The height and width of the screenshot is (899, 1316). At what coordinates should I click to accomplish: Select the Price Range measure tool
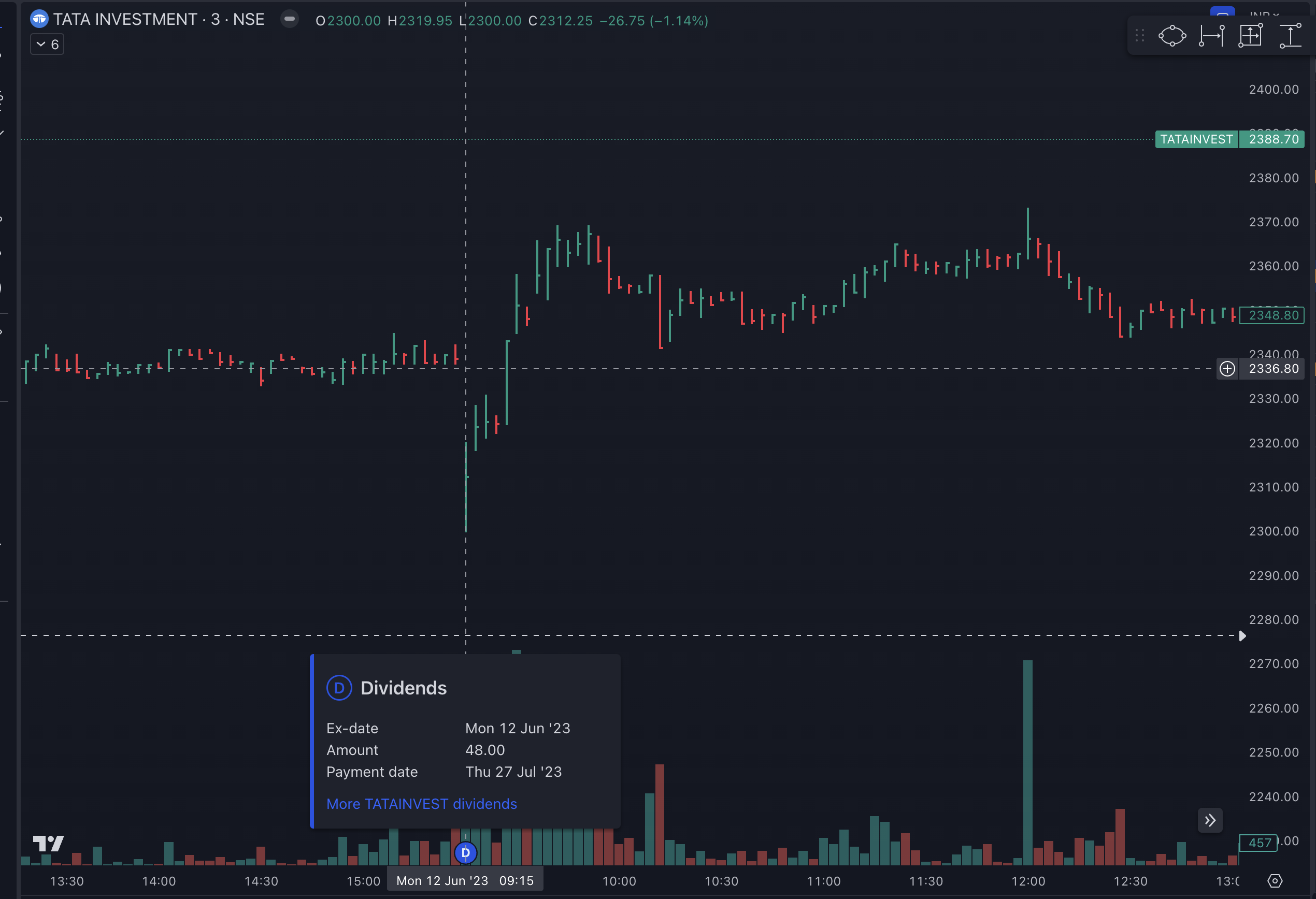coord(1291,36)
